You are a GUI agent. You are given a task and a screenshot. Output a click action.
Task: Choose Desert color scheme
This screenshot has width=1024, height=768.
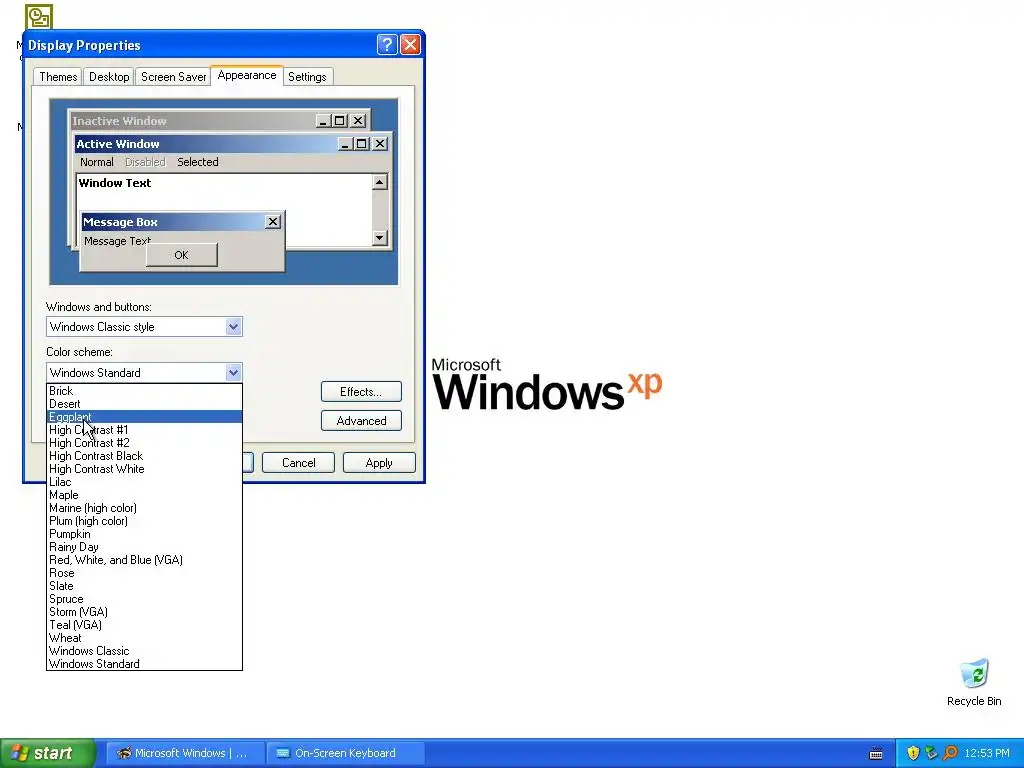[144, 404]
